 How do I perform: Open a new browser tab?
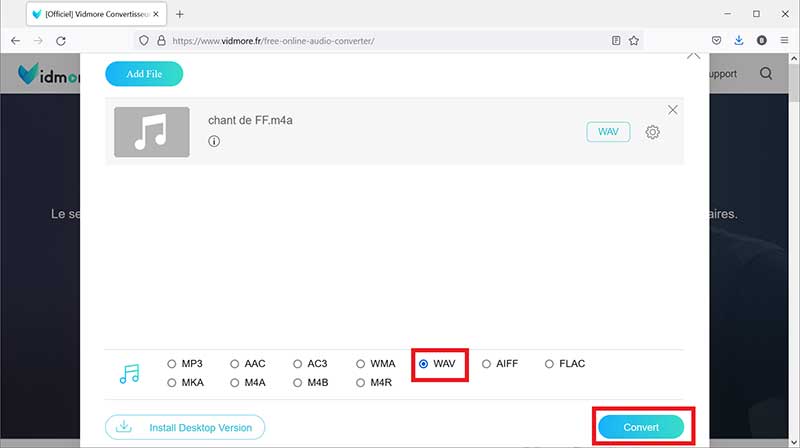[180, 14]
